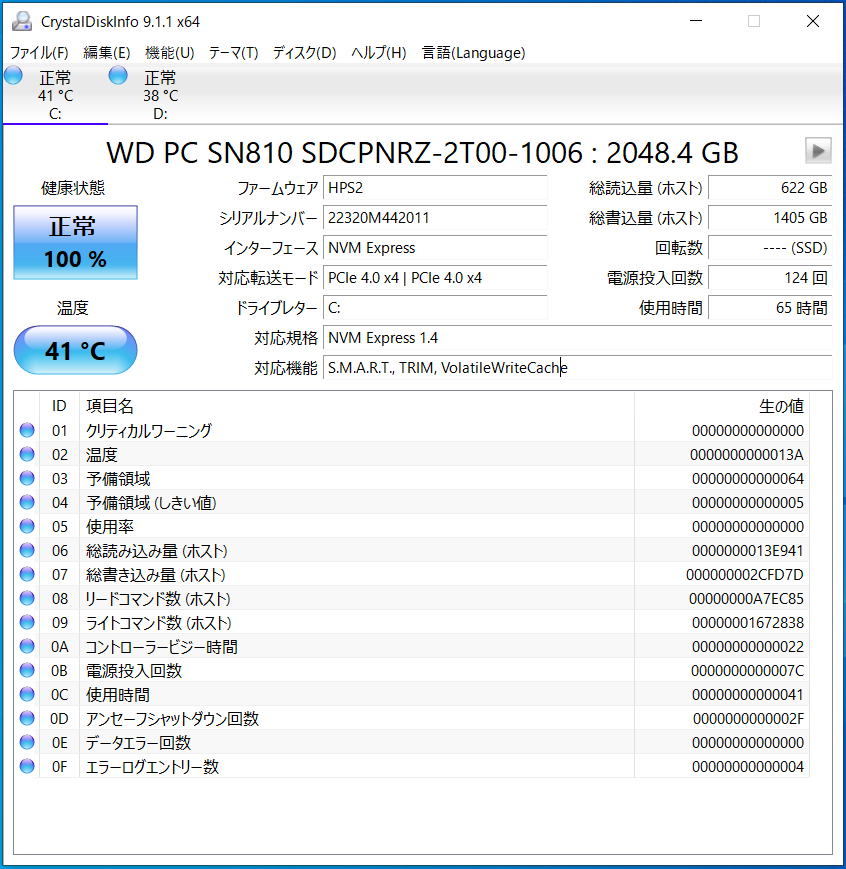The image size is (846, 869).
Task: Click status orb for 使用率 row
Action: tap(27, 527)
